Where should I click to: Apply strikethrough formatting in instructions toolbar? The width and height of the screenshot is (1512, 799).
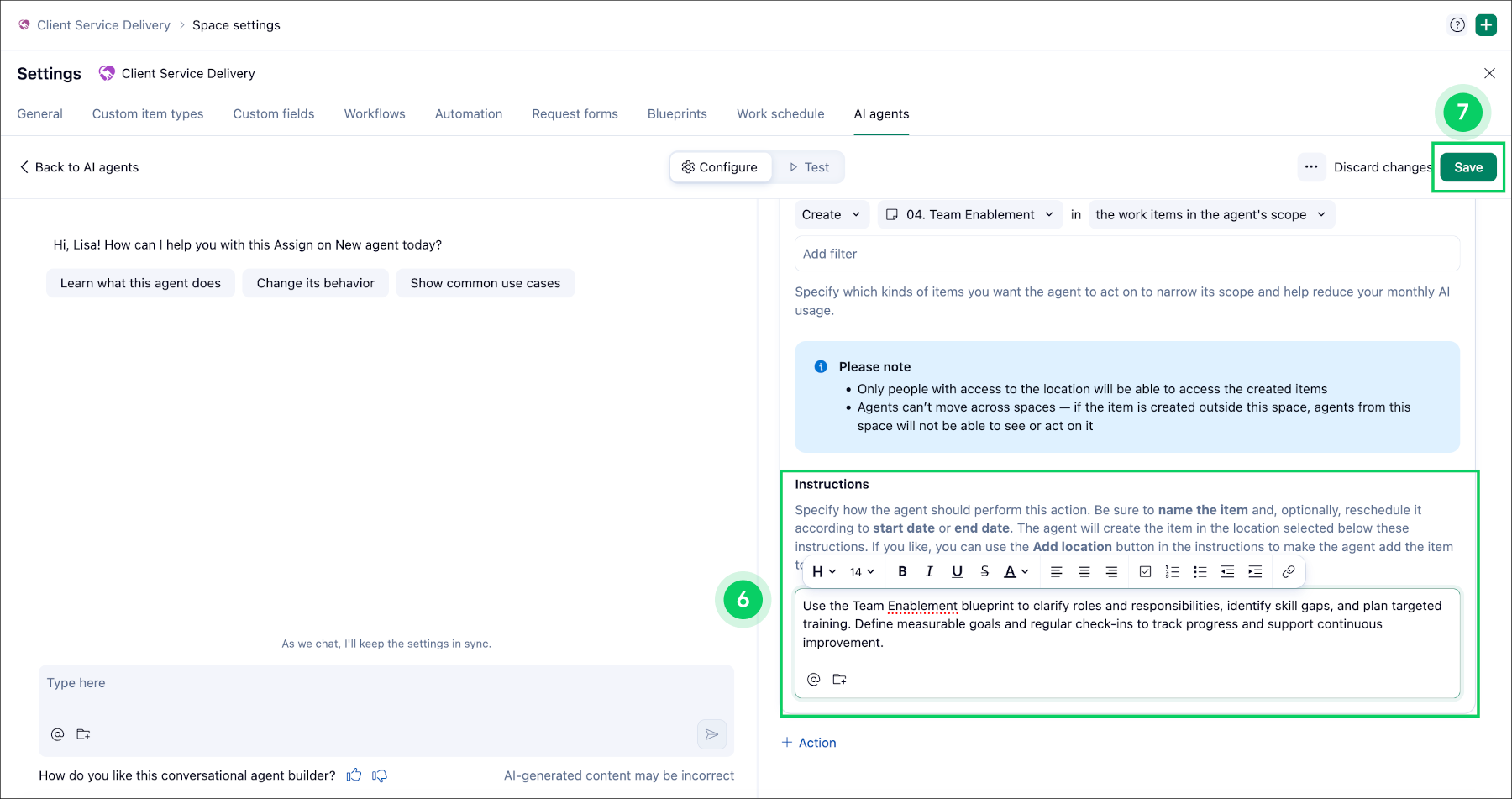point(984,571)
